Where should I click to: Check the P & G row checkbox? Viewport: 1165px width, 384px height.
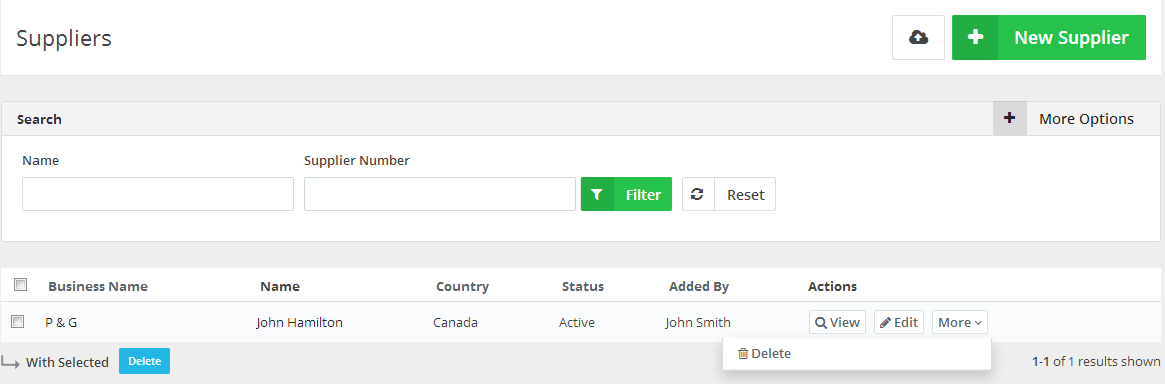click(18, 322)
